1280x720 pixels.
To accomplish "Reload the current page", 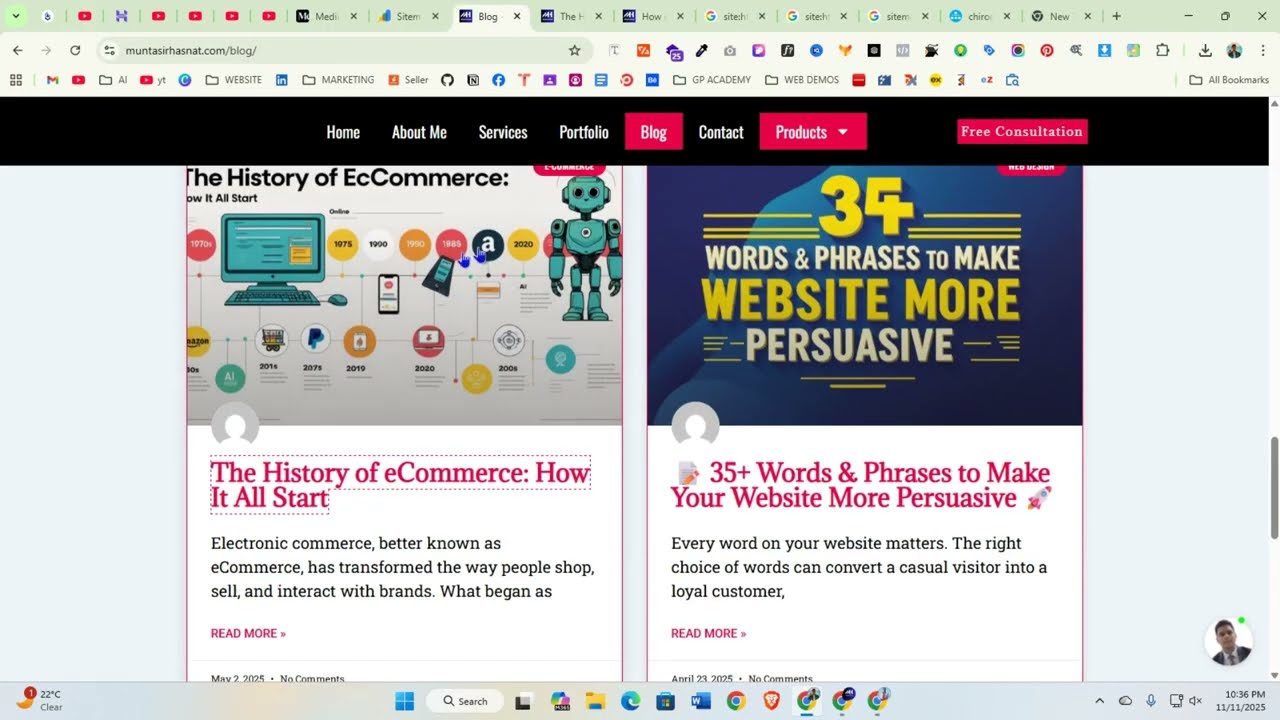I will 75,50.
